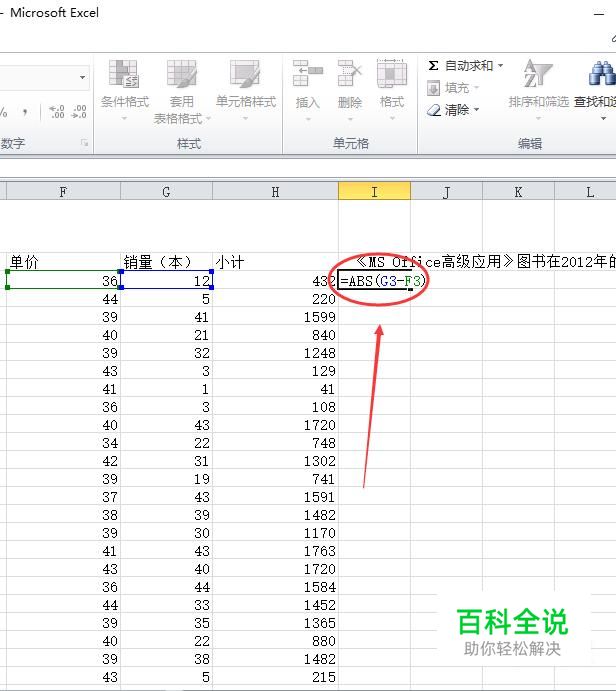This screenshot has width=616, height=691.
Task: Click the 小计 header cell
Action: coord(275,262)
